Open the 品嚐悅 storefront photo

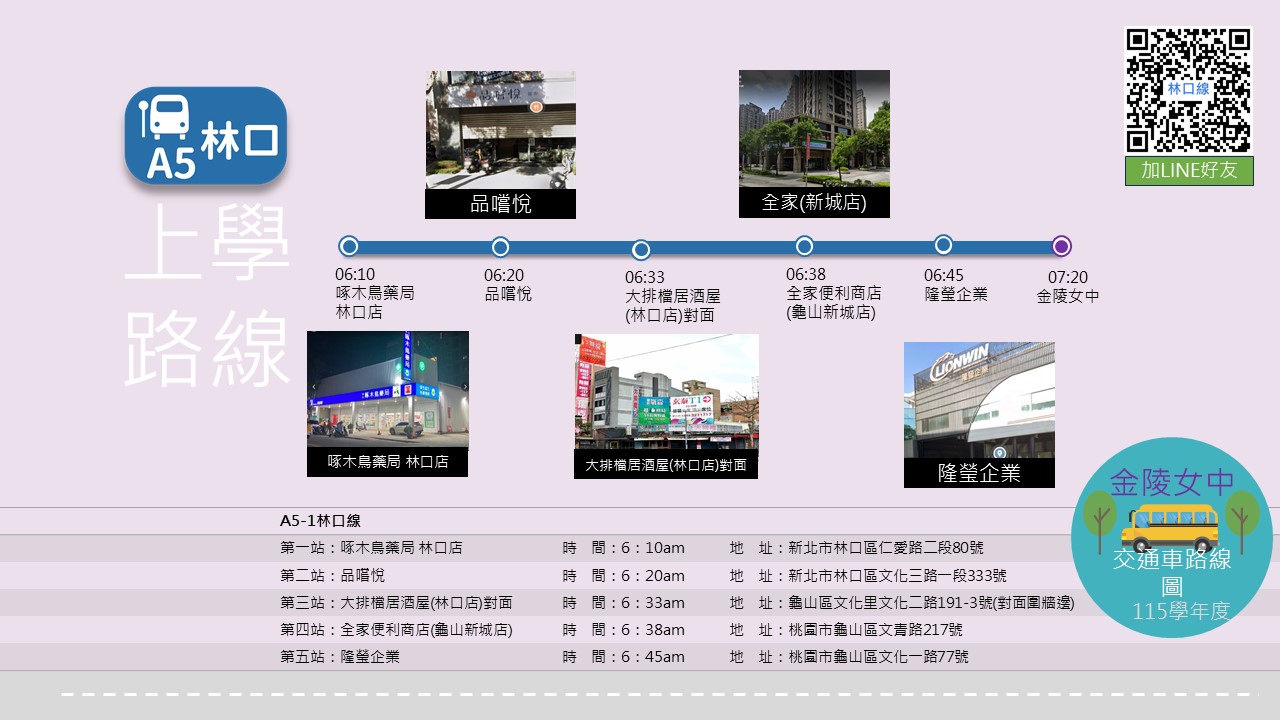coord(501,130)
